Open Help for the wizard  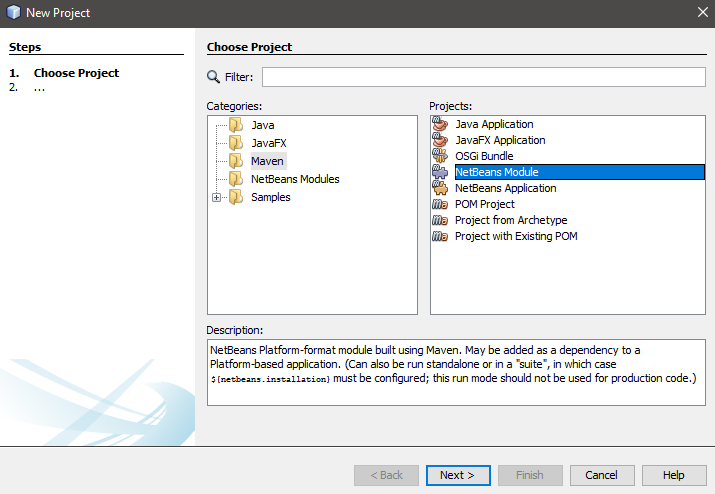pyautogui.click(x=673, y=475)
